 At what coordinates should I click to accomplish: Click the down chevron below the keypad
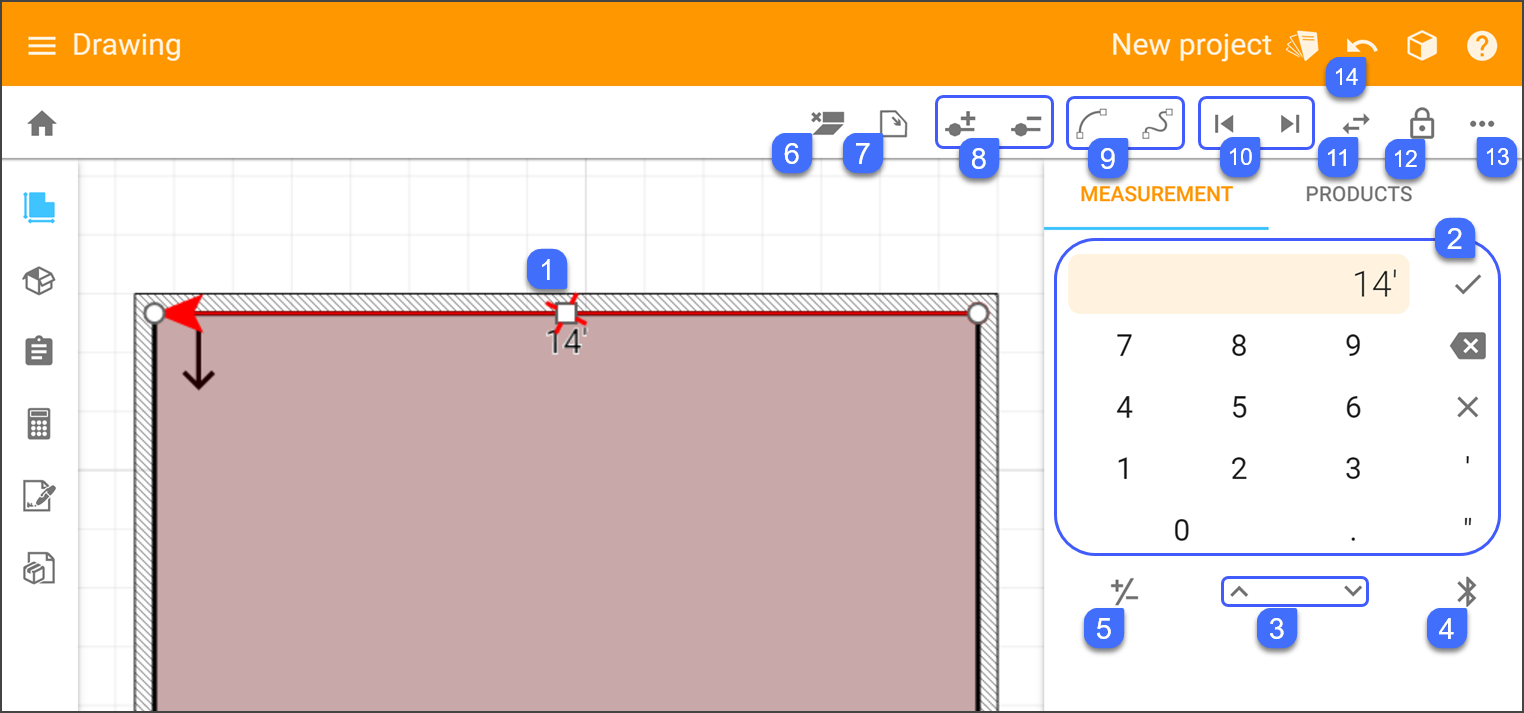(x=1353, y=591)
